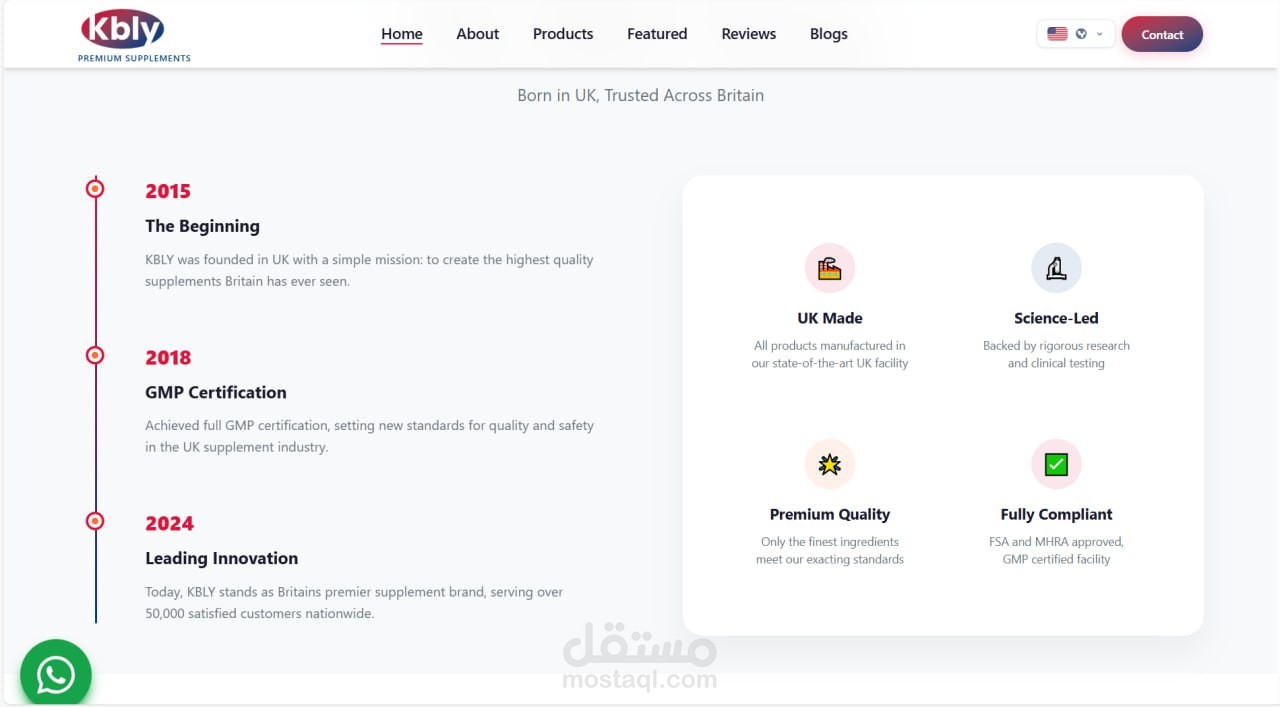The image size is (1280, 707).
Task: Click "All products manufactured in" description
Action: pyautogui.click(x=830, y=354)
